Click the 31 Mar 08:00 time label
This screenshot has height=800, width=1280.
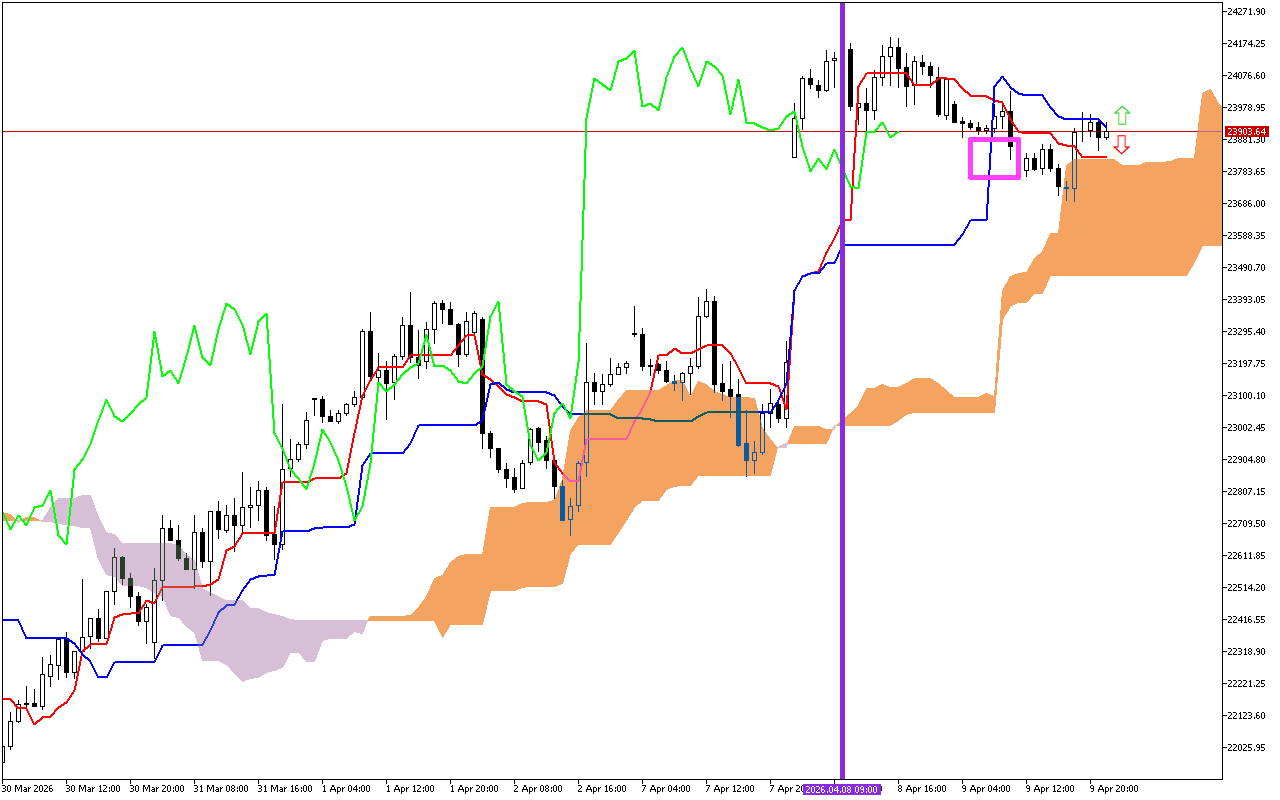click(x=219, y=788)
